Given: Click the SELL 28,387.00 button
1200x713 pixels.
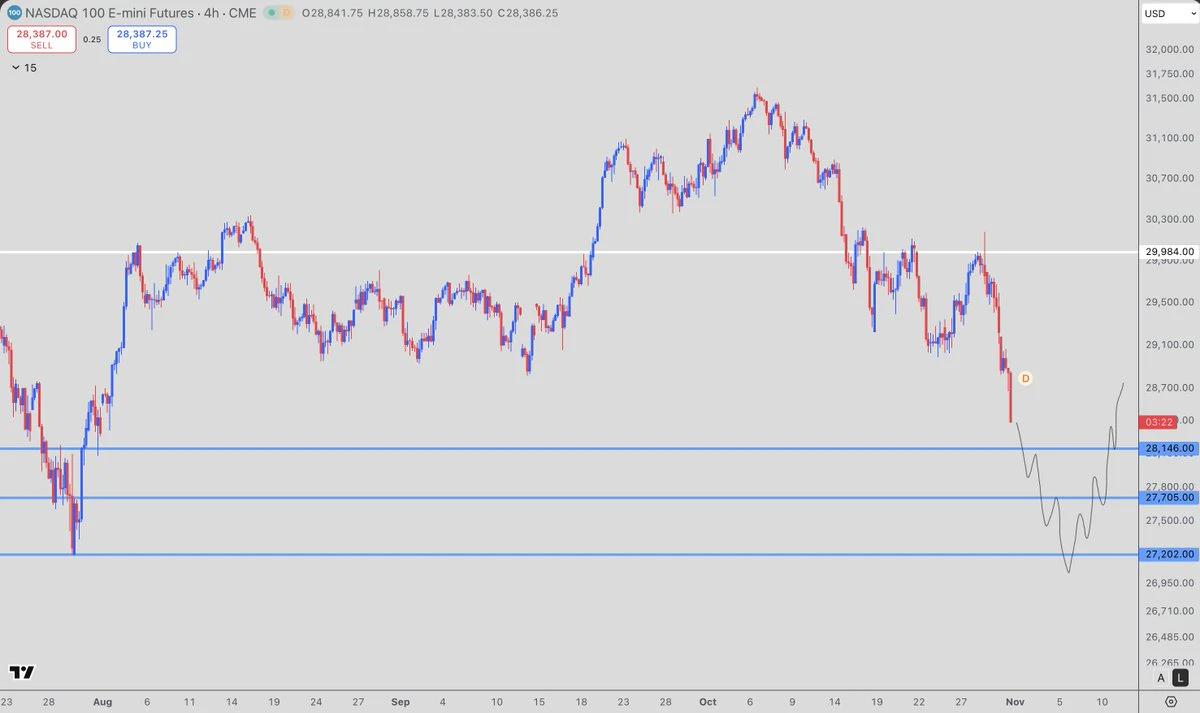Looking at the screenshot, I should tap(41, 39).
